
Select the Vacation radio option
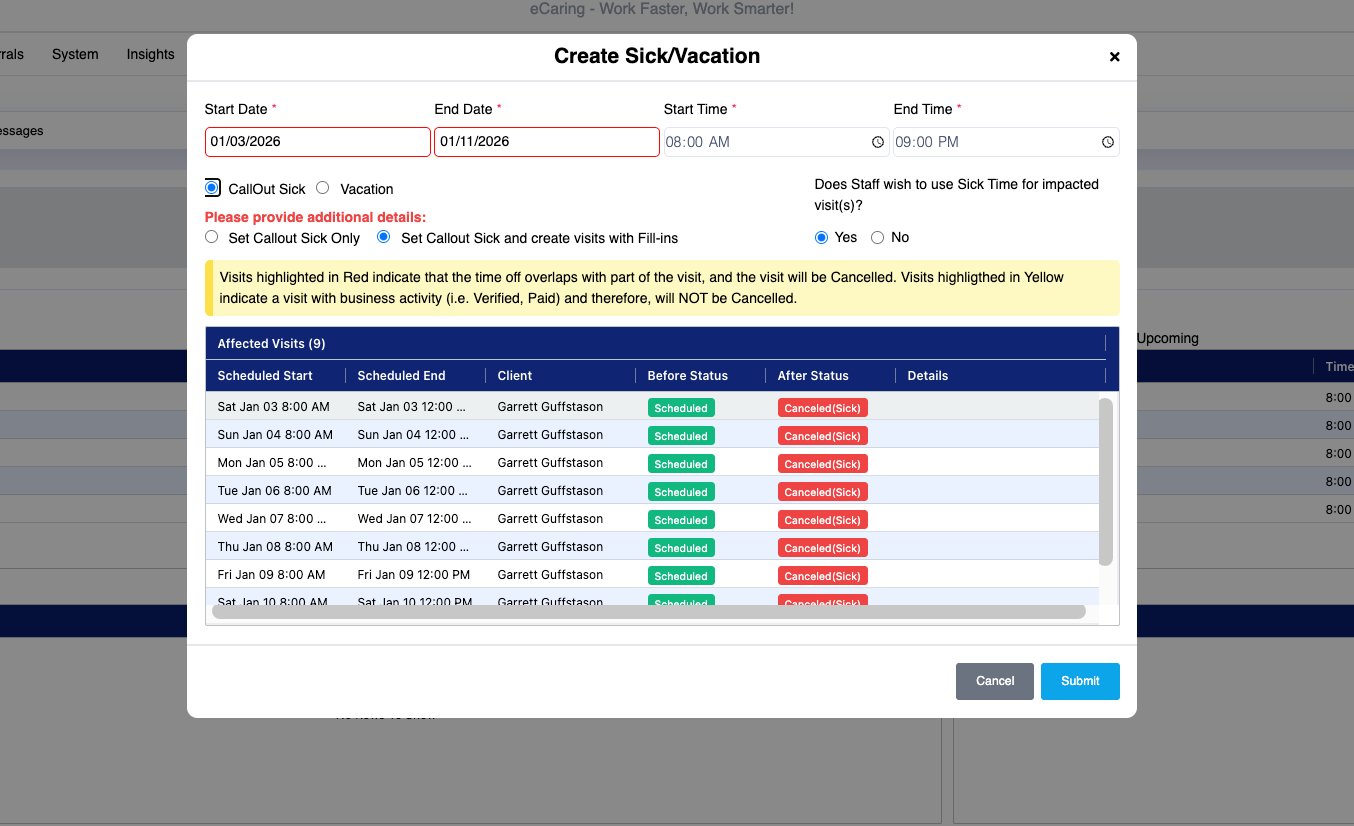323,188
